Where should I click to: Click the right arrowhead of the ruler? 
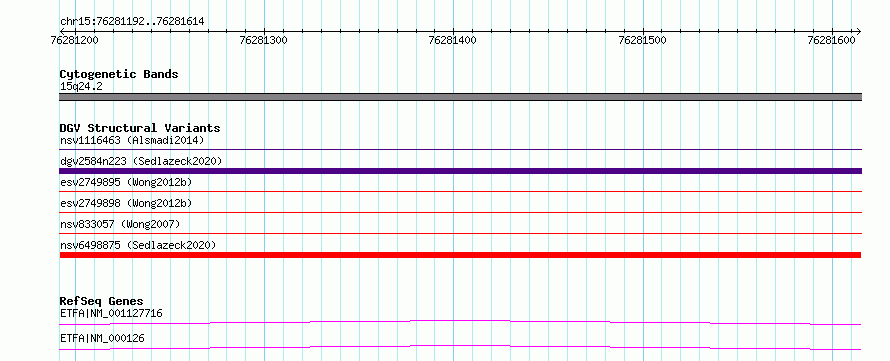click(x=858, y=31)
